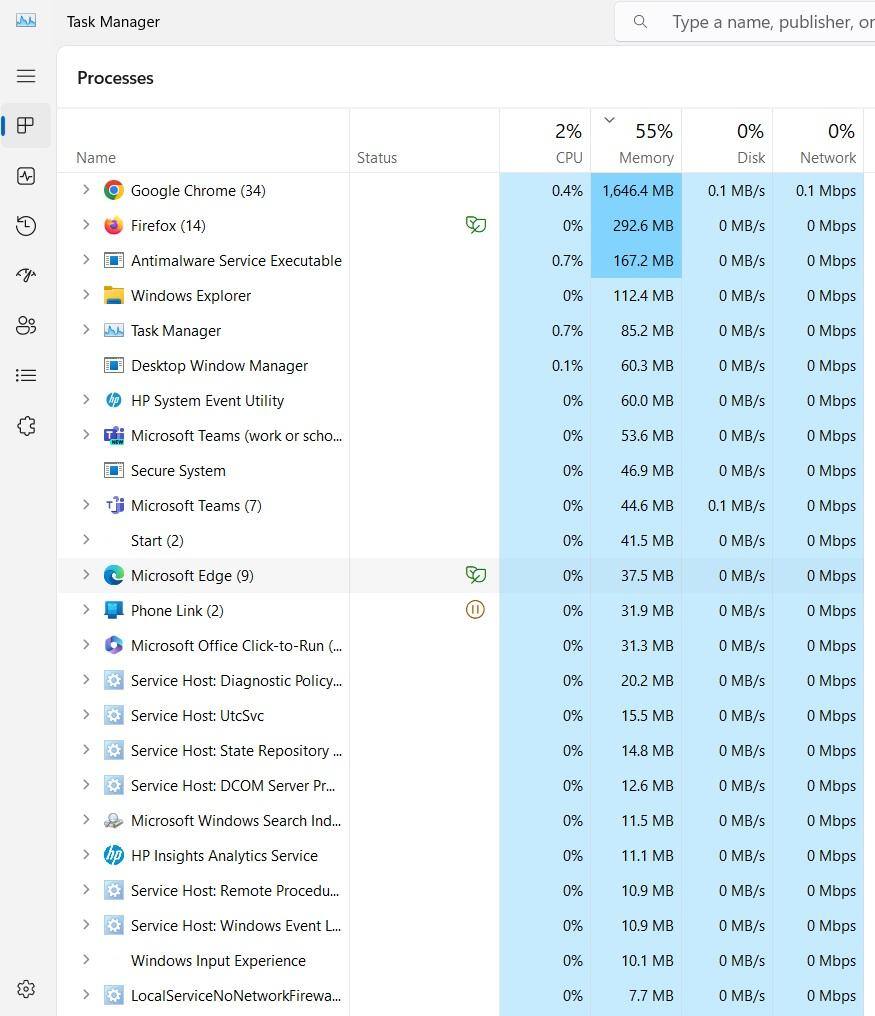Toggle the hamburger navigation menu
The width and height of the screenshot is (875, 1016).
click(x=26, y=76)
